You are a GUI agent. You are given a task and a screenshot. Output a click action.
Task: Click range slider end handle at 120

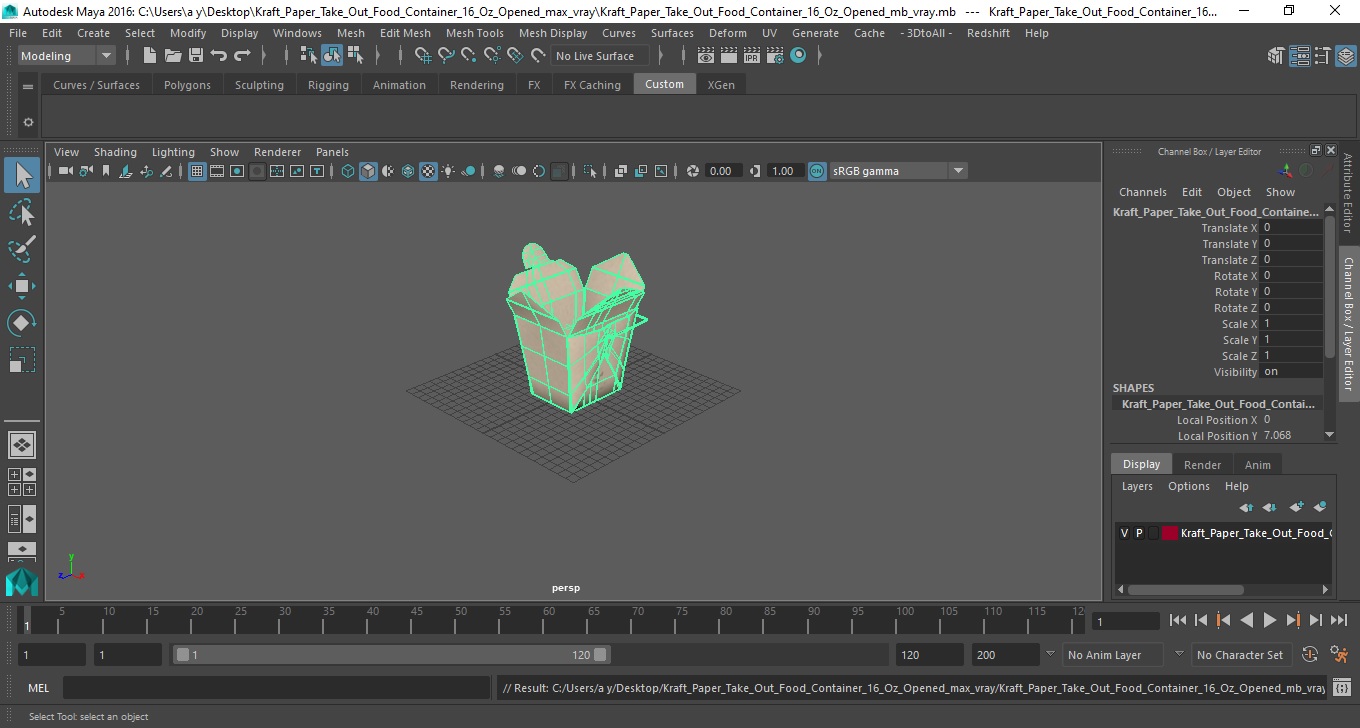(600, 655)
